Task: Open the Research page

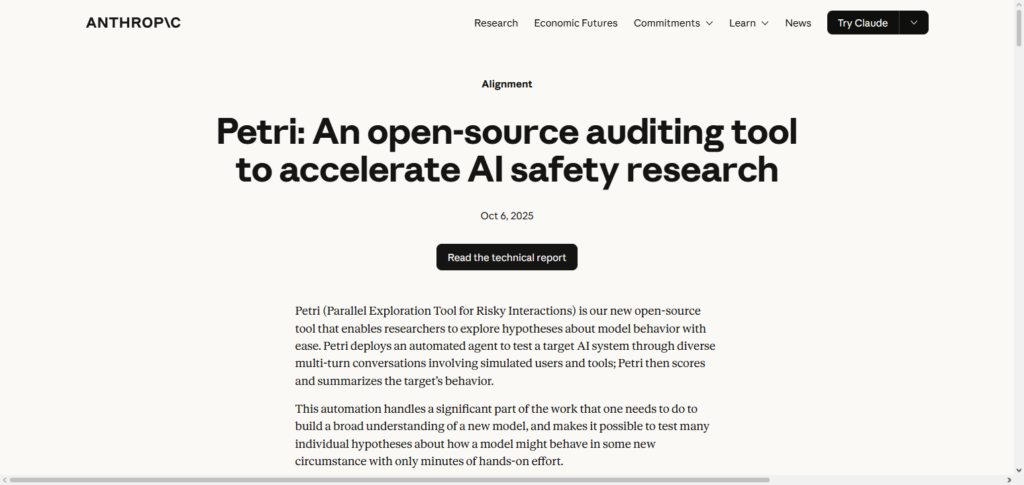Action: point(496,23)
